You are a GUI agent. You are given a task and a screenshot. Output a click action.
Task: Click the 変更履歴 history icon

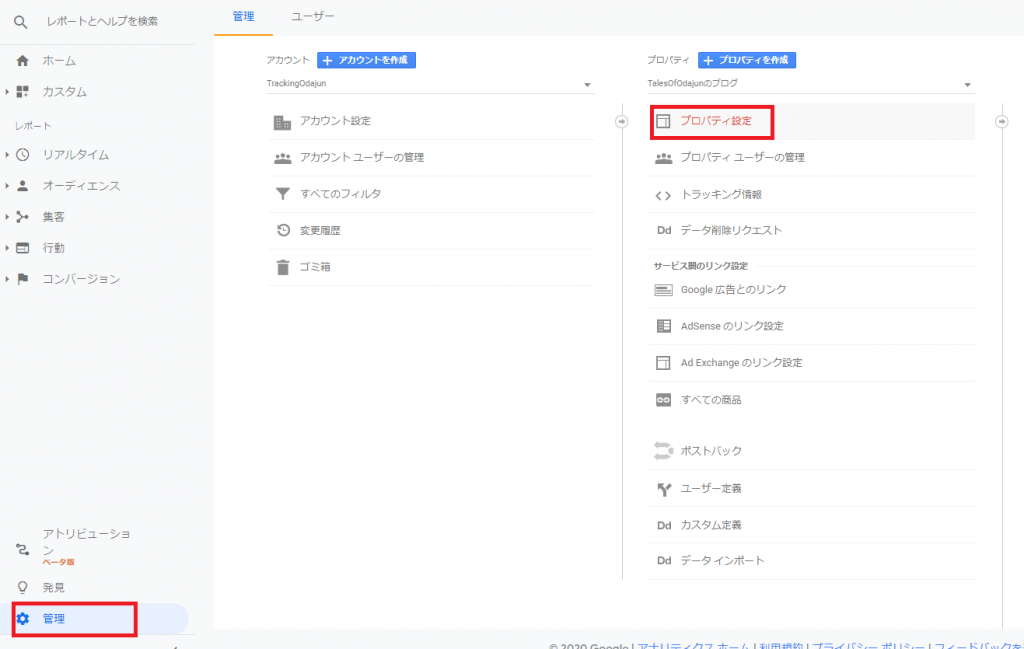pyautogui.click(x=283, y=230)
